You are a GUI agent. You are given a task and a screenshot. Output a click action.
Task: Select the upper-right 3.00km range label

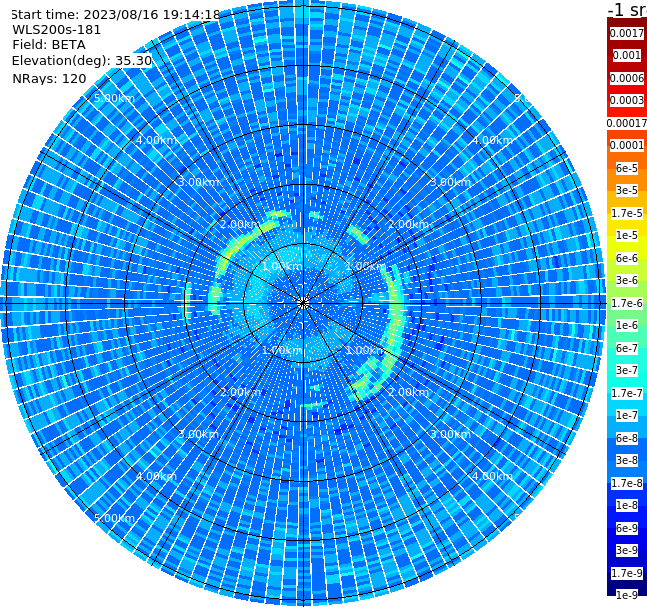pyautogui.click(x=451, y=182)
